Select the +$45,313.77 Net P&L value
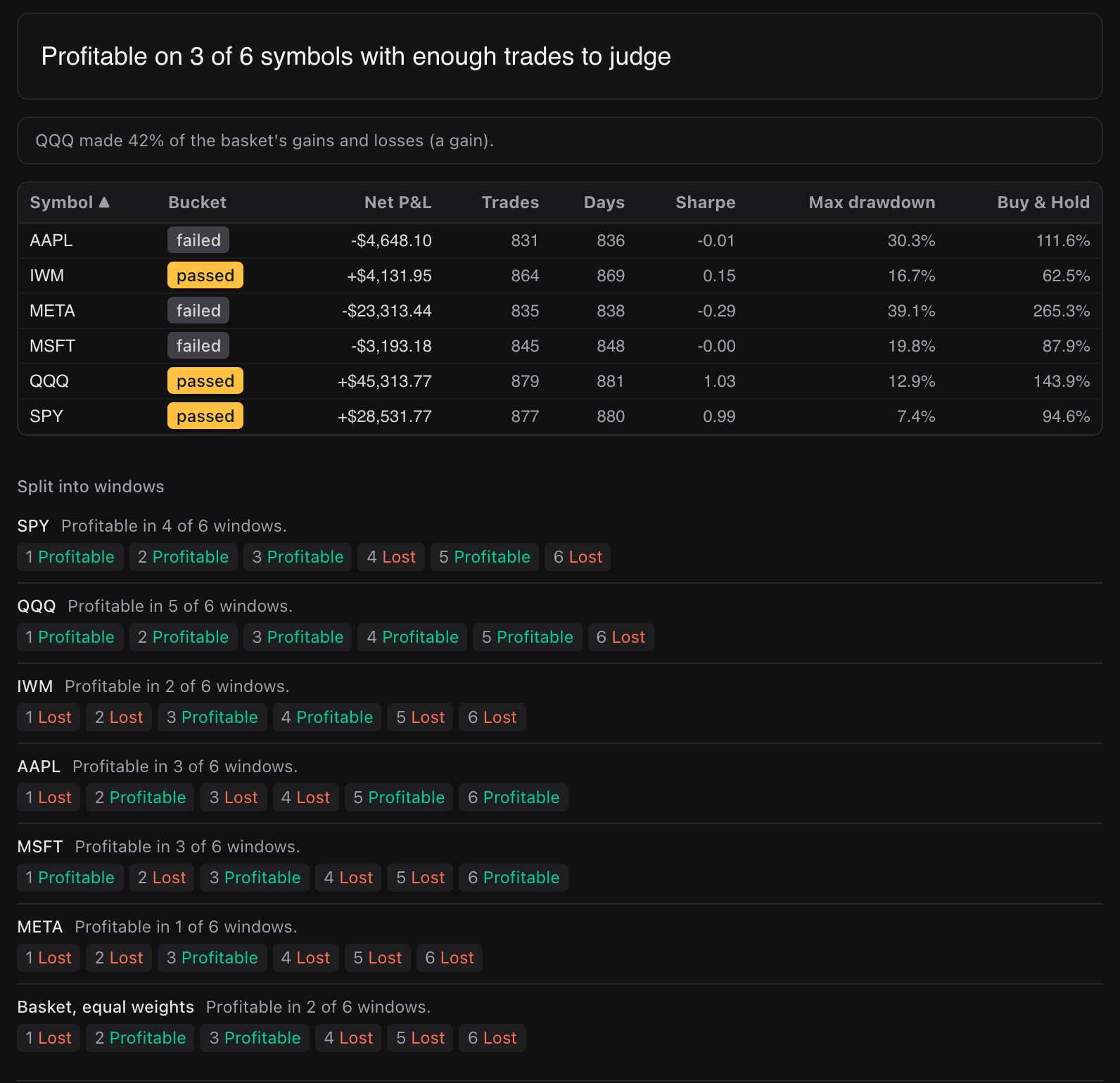 (384, 381)
